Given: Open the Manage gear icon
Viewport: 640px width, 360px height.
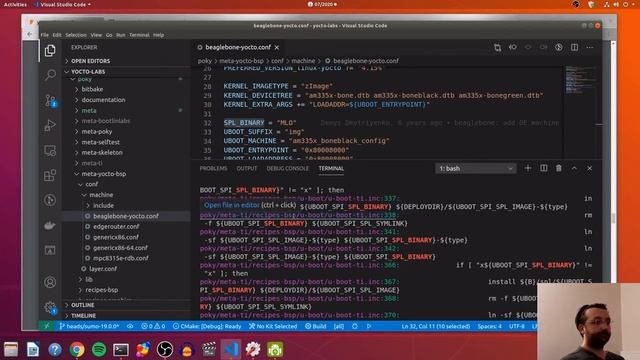Looking at the screenshot, I should [x=50, y=307].
